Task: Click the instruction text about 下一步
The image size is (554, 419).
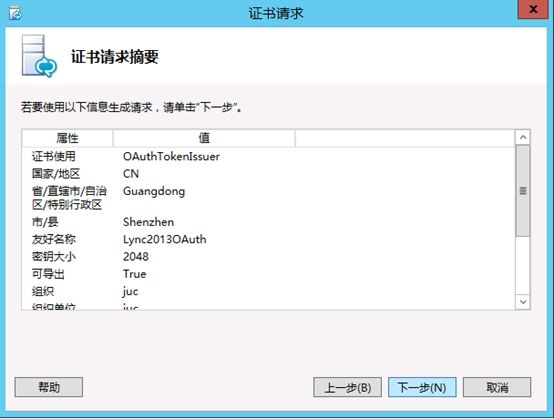Action: (131, 107)
